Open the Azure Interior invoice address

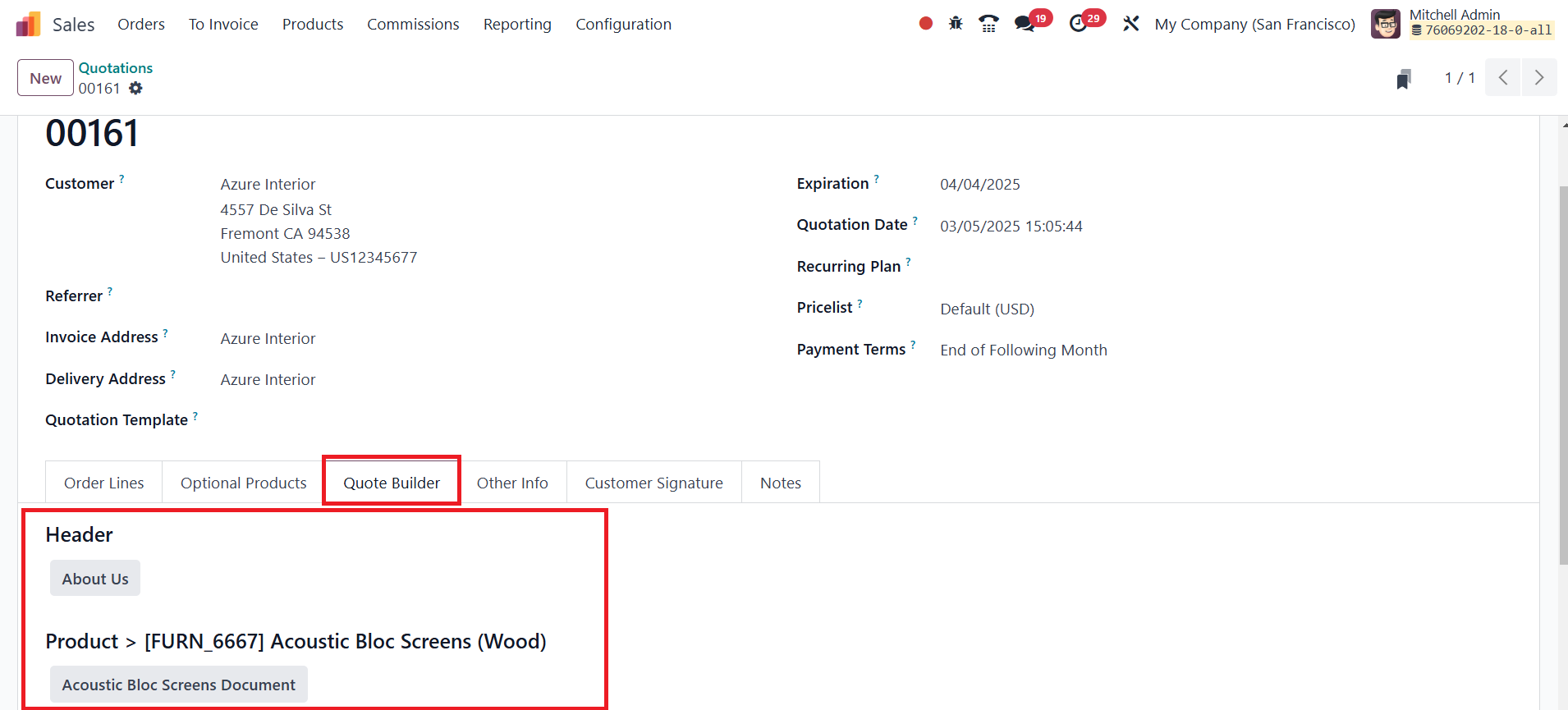point(268,339)
